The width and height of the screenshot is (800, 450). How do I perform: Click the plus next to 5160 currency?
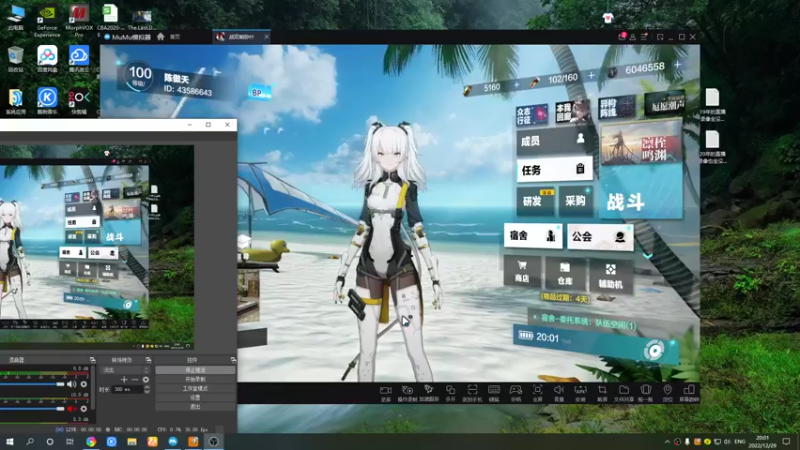[x=516, y=85]
